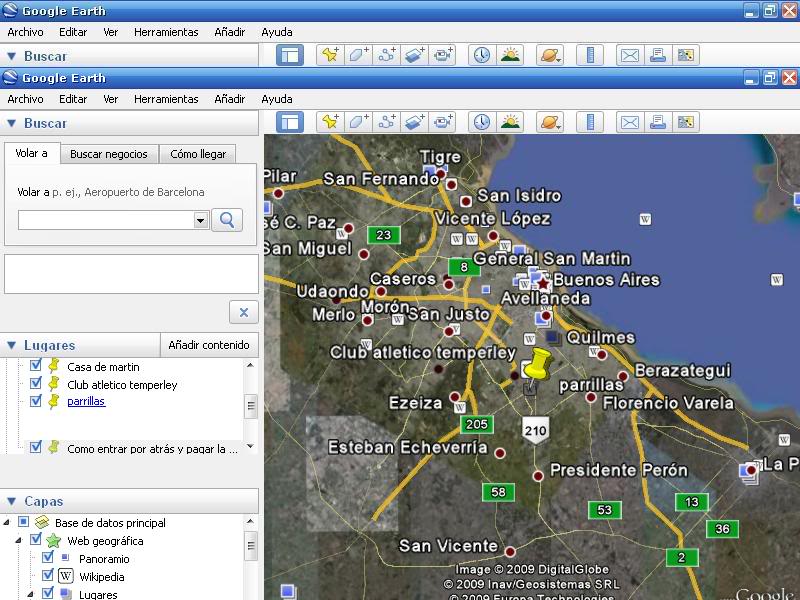Click historical imagery clock in back window
Image resolution: width=800 pixels, height=600 pixels.
(482, 55)
